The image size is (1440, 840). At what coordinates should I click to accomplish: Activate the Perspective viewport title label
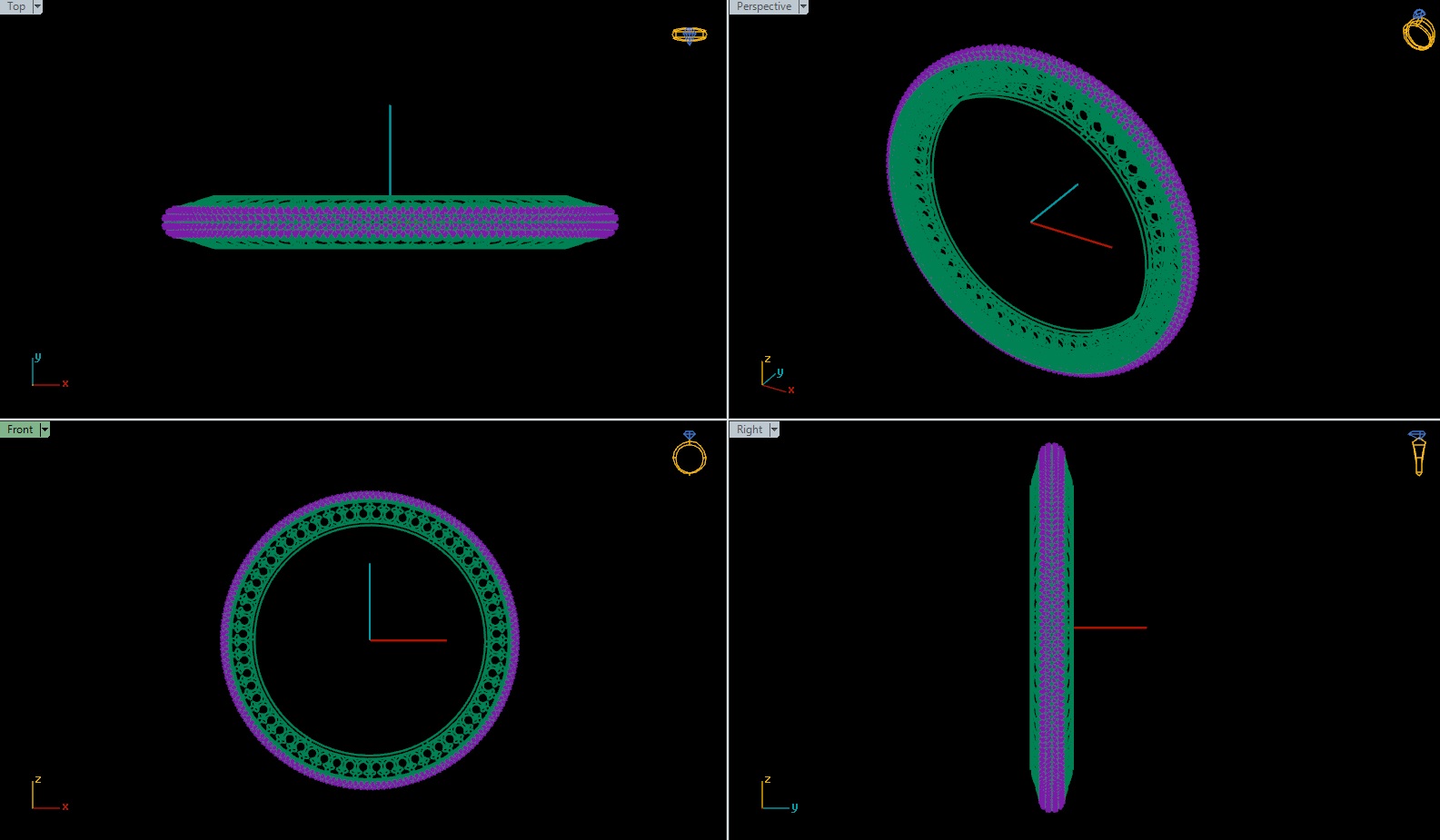point(764,6)
